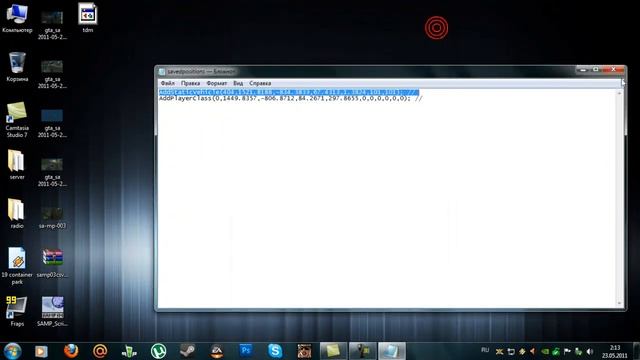
Task: Select the radio folder icon
Action: (x=17, y=214)
